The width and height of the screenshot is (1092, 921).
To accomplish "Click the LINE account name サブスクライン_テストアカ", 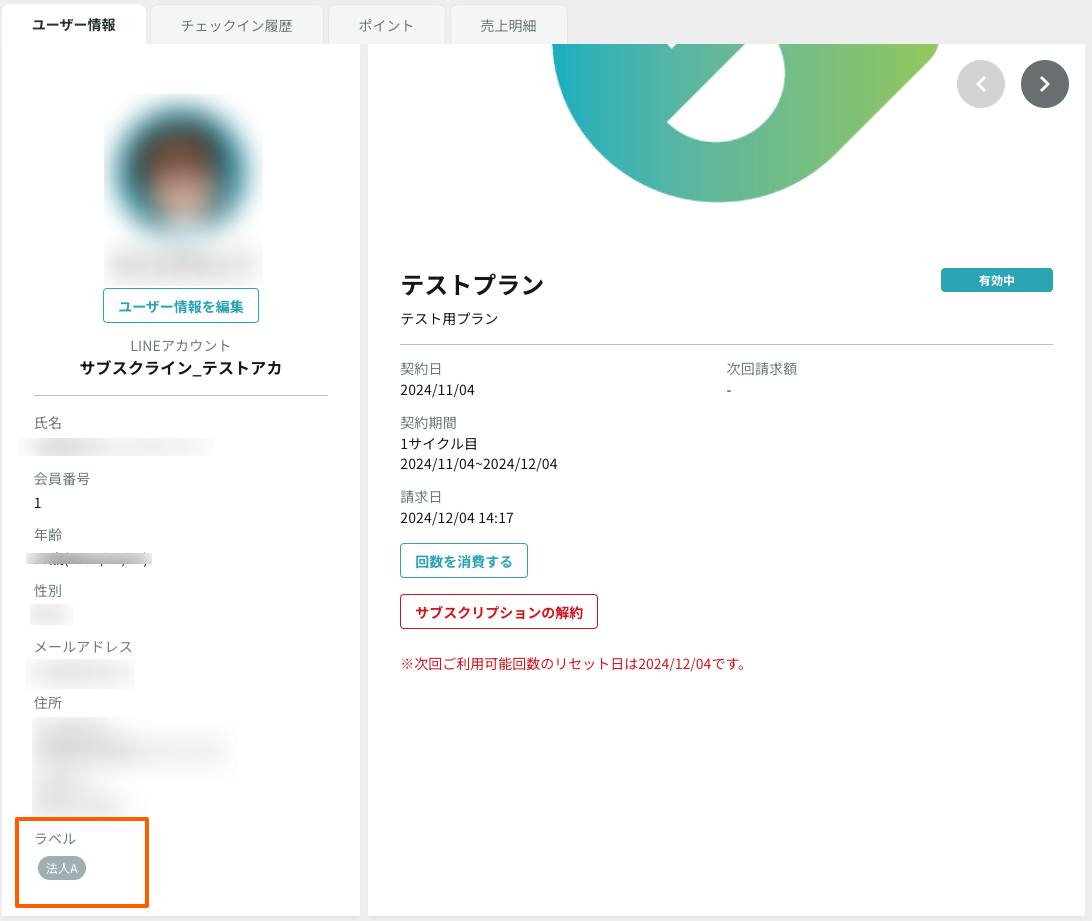I will (x=181, y=368).
